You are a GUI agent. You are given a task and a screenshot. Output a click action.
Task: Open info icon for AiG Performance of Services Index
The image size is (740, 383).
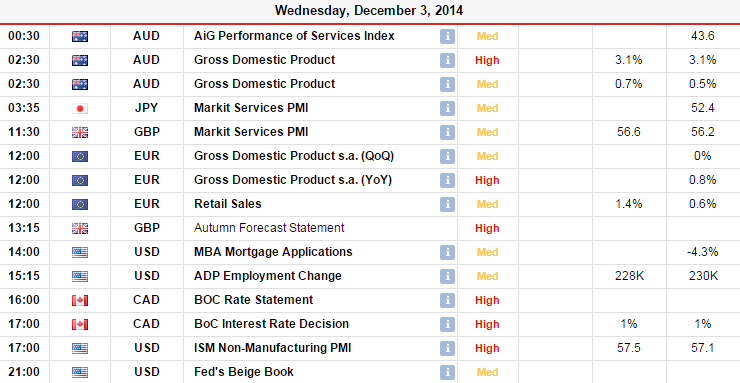pos(447,36)
